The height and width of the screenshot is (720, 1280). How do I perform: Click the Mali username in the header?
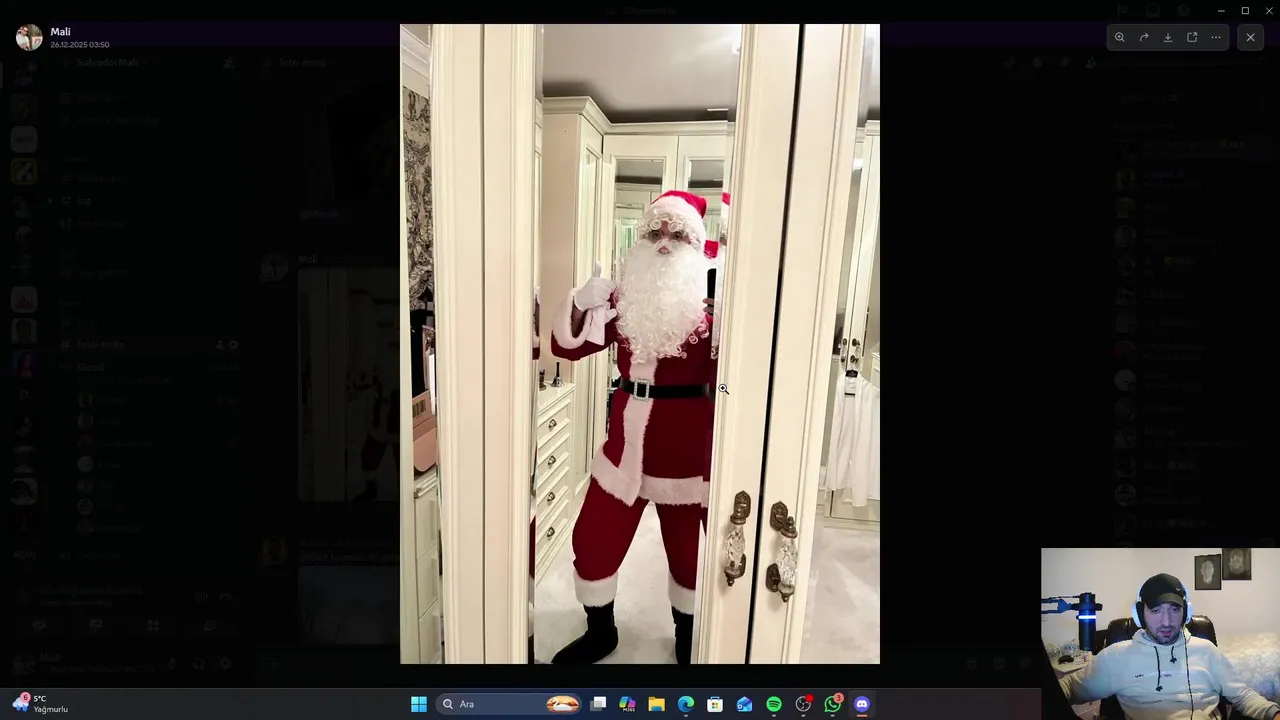[60, 32]
